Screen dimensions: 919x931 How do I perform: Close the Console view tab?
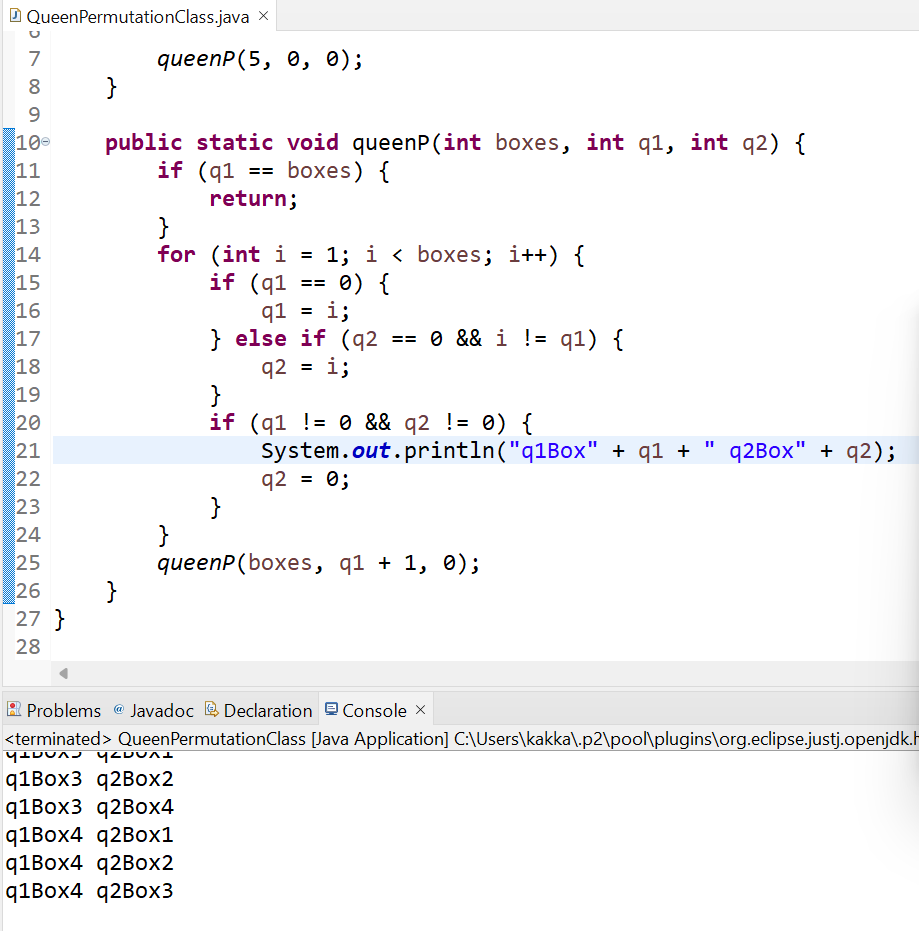point(421,710)
